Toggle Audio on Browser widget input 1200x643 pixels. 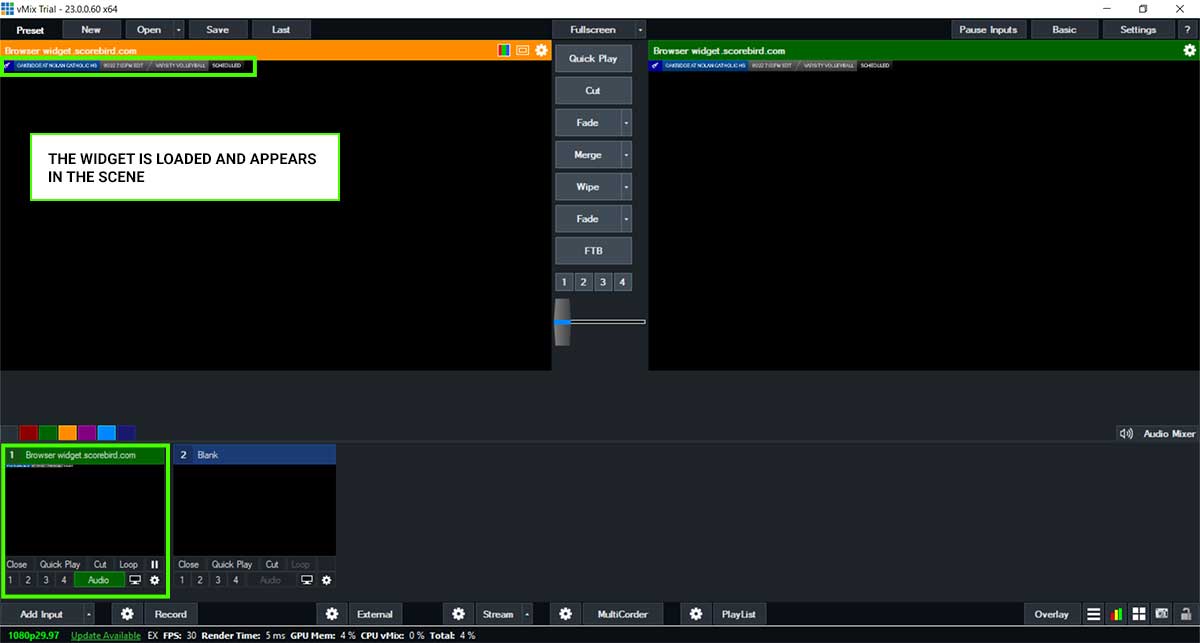(x=99, y=580)
